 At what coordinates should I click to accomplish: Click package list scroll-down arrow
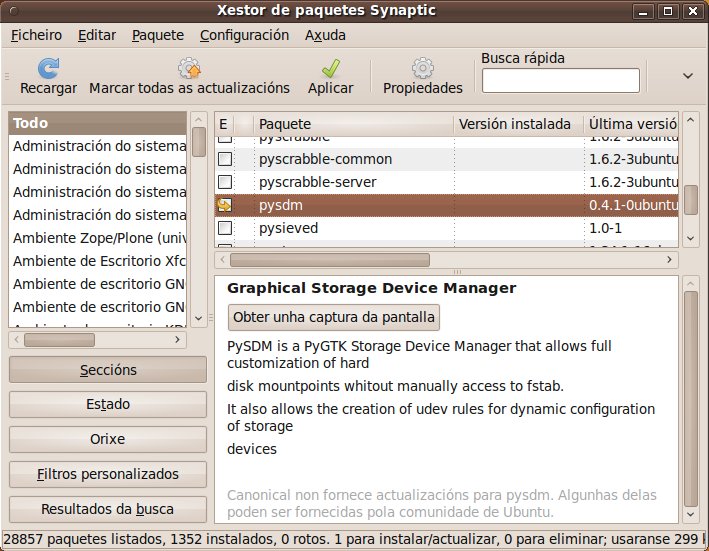(x=690, y=238)
